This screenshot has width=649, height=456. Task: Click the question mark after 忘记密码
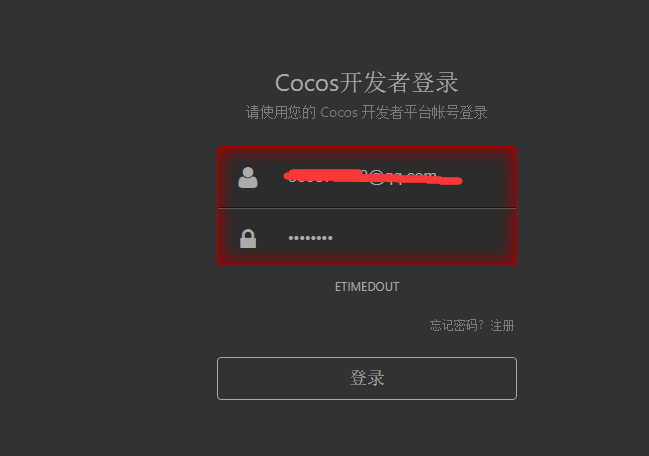pyautogui.click(x=481, y=325)
